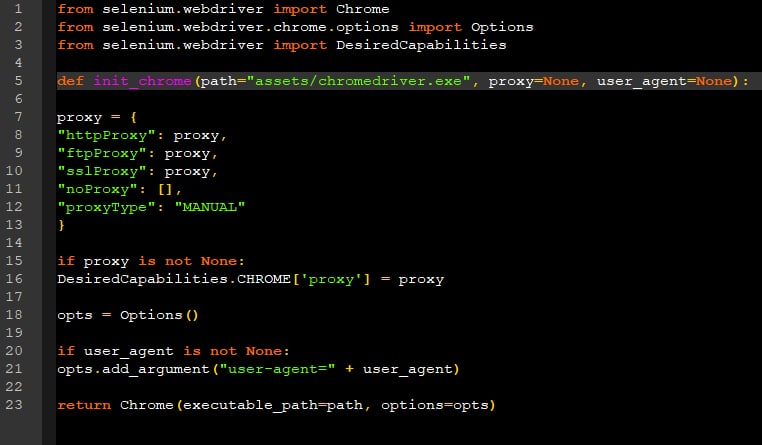This screenshot has height=445, width=762.
Task: Click line number 18 in the gutter
Action: [14, 315]
